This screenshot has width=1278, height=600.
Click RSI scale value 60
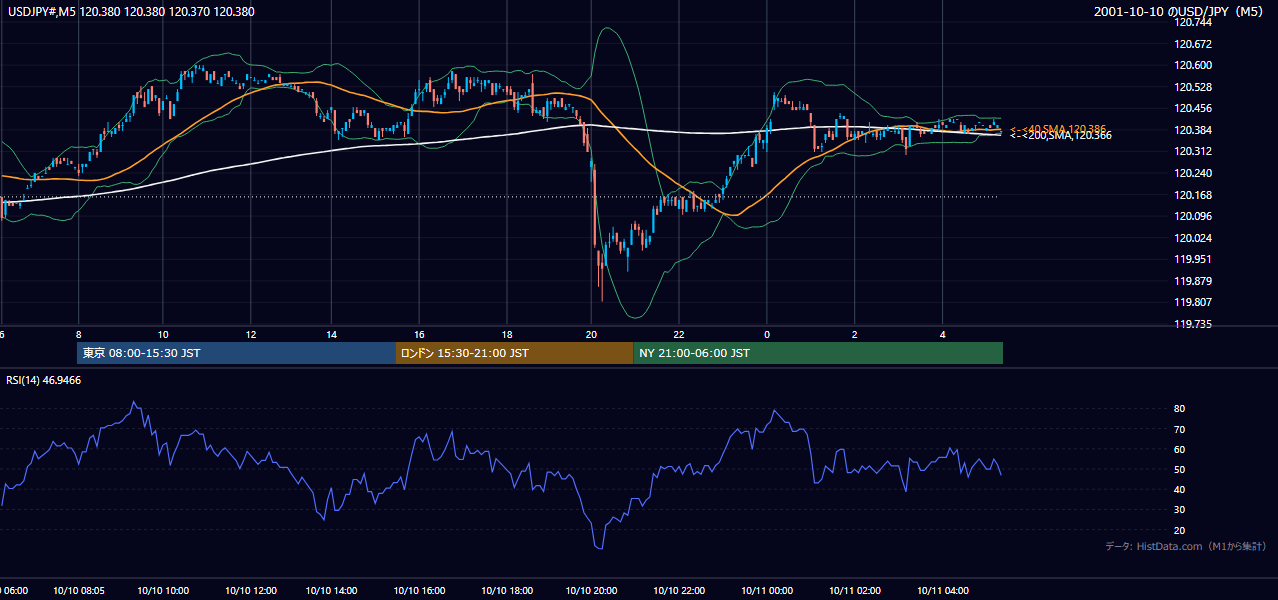[x=1180, y=449]
